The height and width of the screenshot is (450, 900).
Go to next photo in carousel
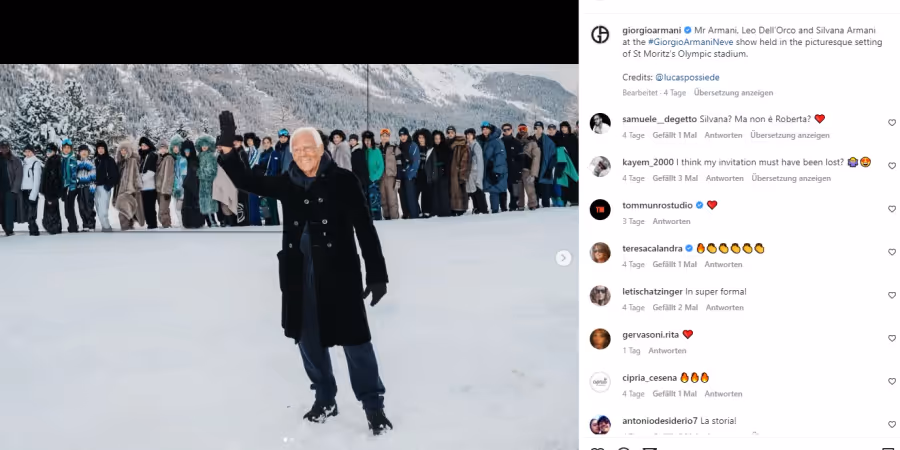click(x=563, y=258)
